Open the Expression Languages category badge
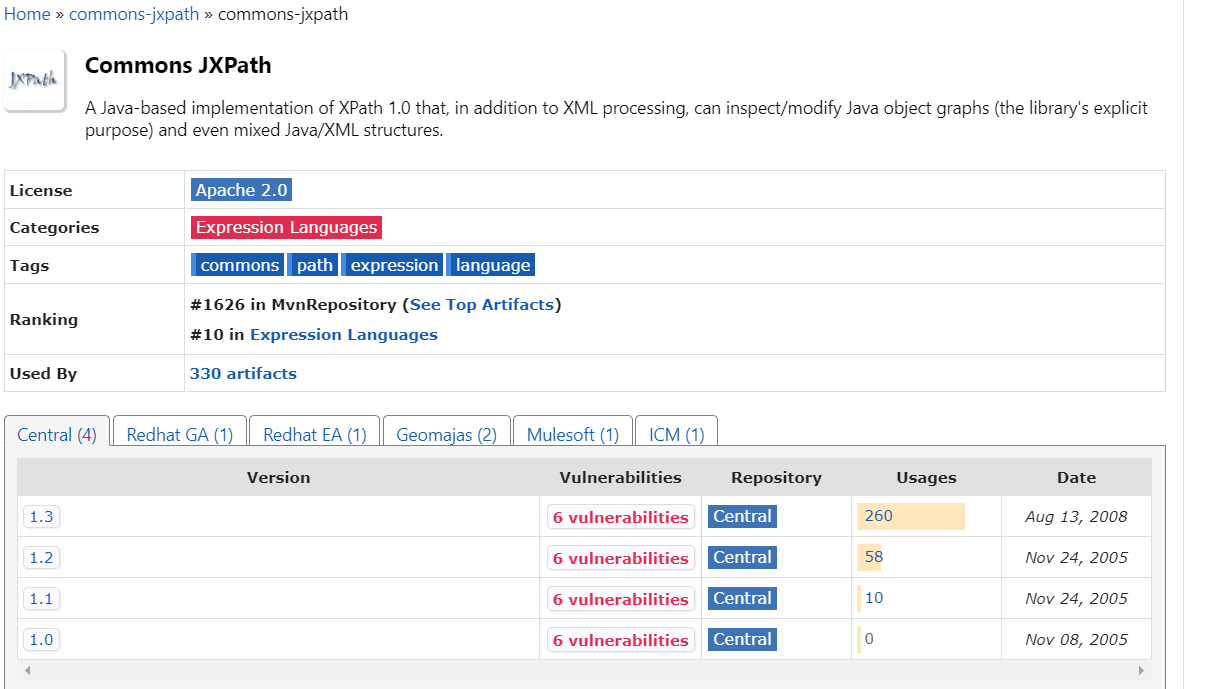Viewport: 1211px width, 689px height. pyautogui.click(x=286, y=227)
